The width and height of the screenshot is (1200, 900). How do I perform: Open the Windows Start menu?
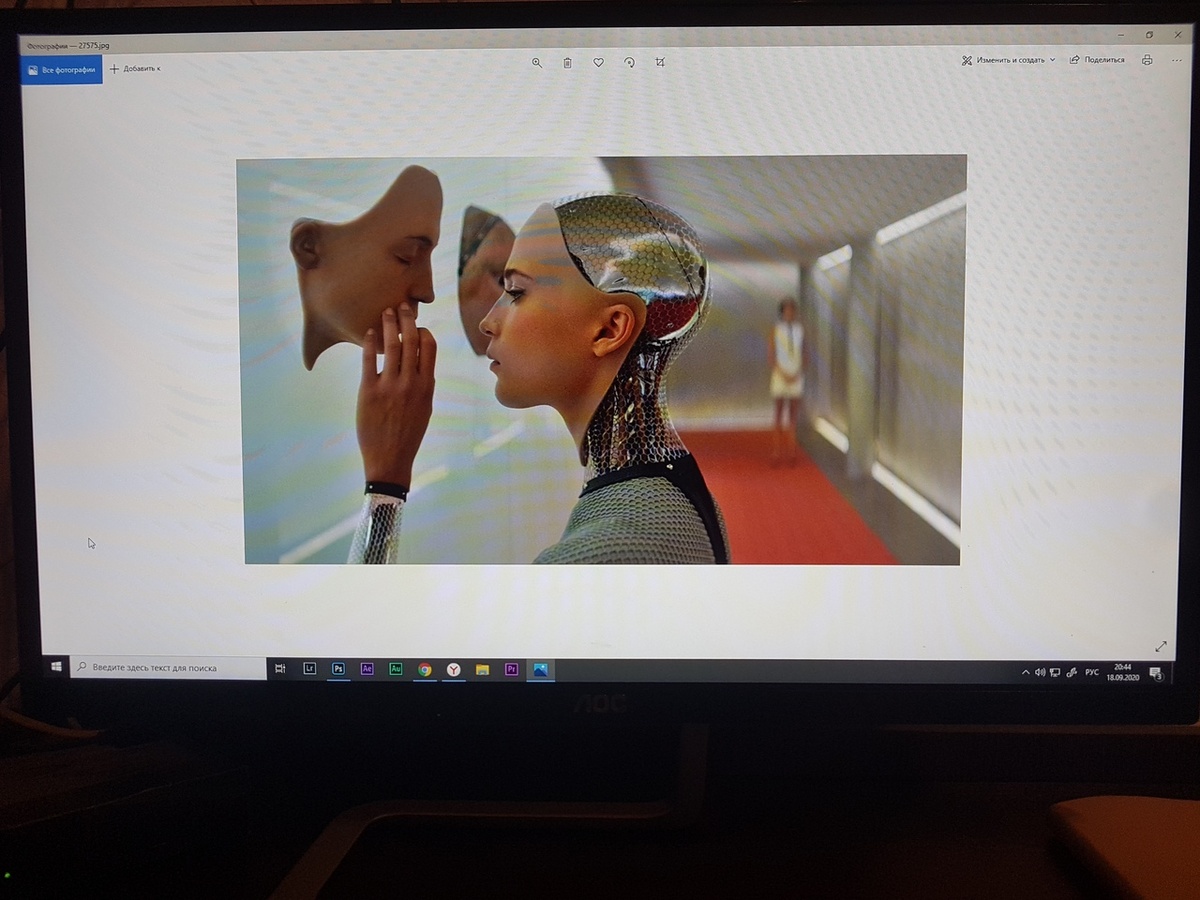click(57, 667)
